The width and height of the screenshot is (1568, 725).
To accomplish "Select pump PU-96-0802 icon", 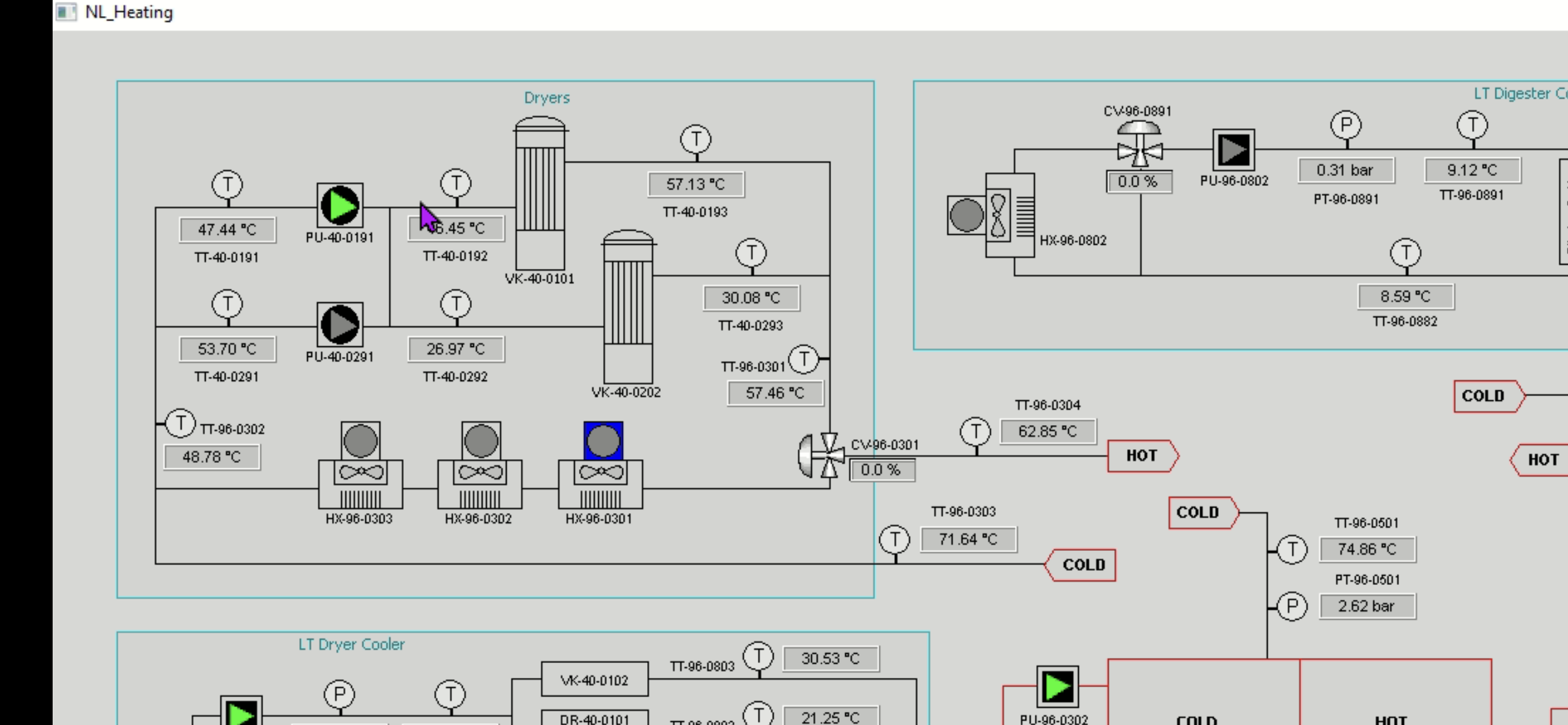I will [1233, 150].
